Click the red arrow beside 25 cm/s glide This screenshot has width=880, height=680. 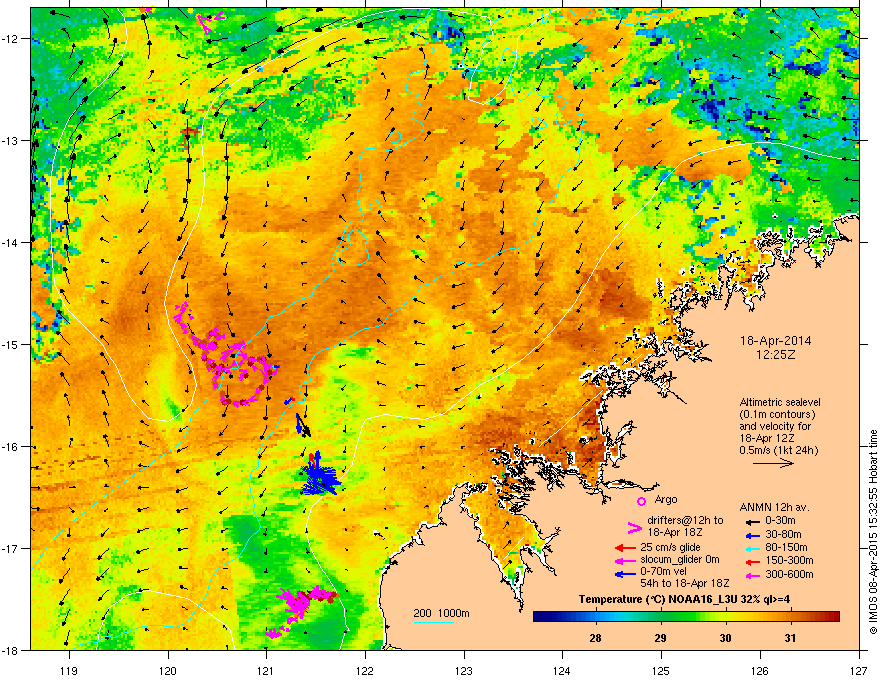pos(624,548)
